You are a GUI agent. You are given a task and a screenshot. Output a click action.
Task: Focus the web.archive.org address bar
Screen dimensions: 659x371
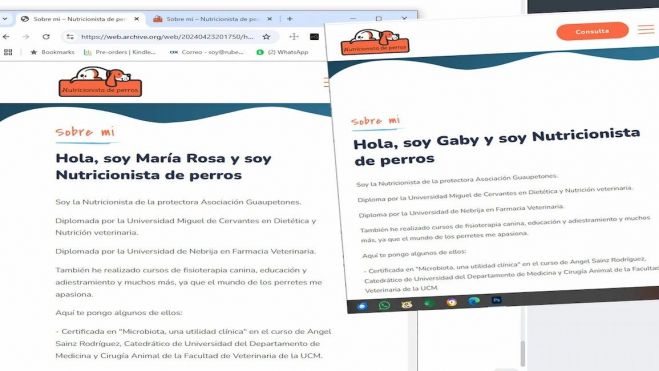167,37
